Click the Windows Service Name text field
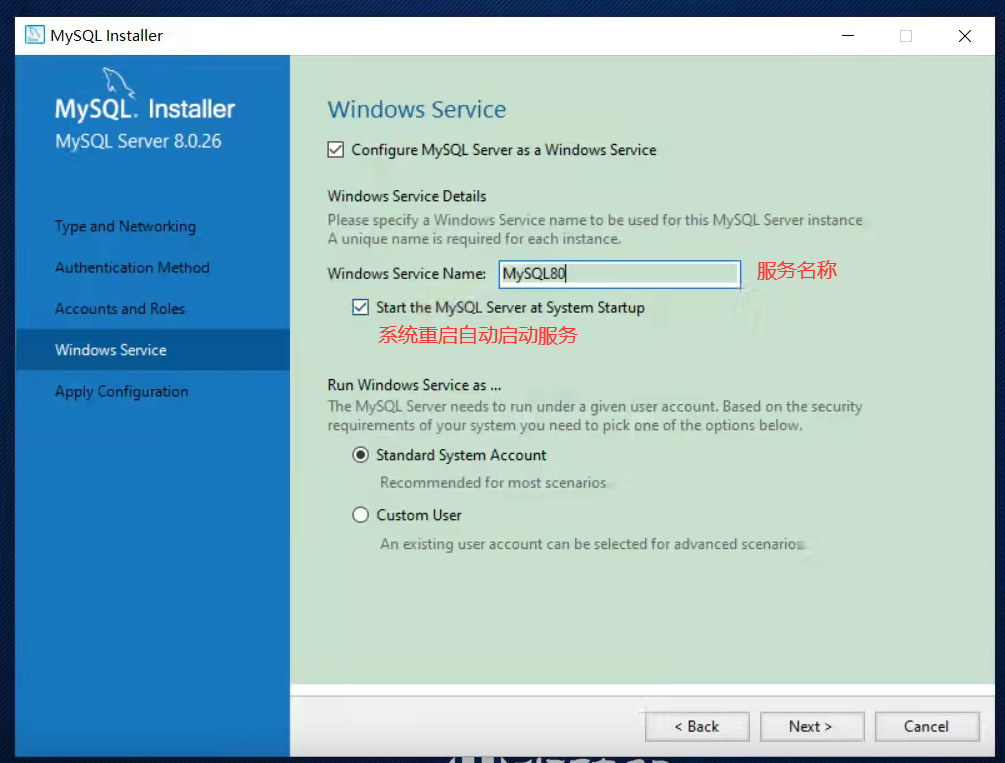The height and width of the screenshot is (763, 1005). pyautogui.click(x=619, y=274)
